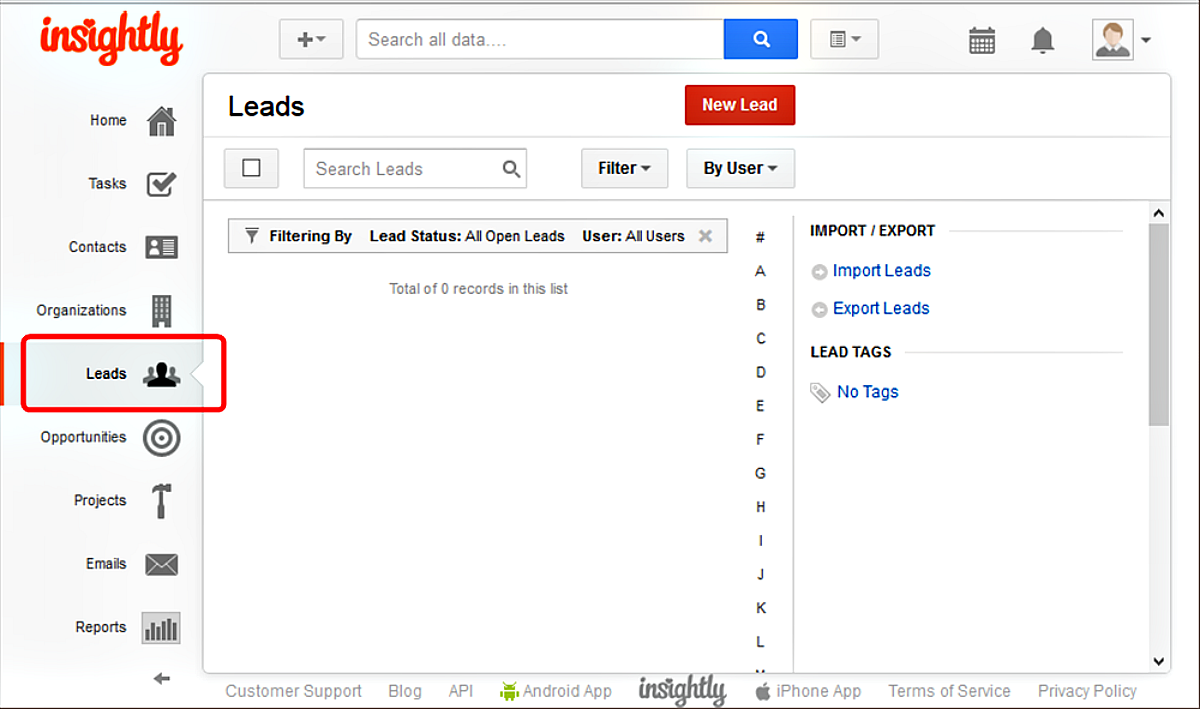The height and width of the screenshot is (709, 1200).
Task: Check notifications via the bell icon
Action: 1042,39
